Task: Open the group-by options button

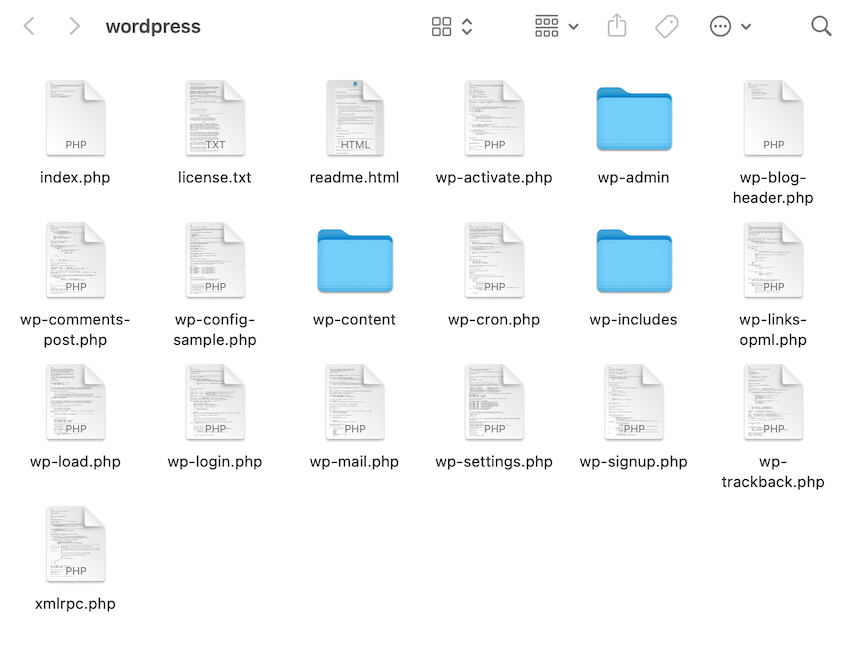Action: click(x=546, y=26)
